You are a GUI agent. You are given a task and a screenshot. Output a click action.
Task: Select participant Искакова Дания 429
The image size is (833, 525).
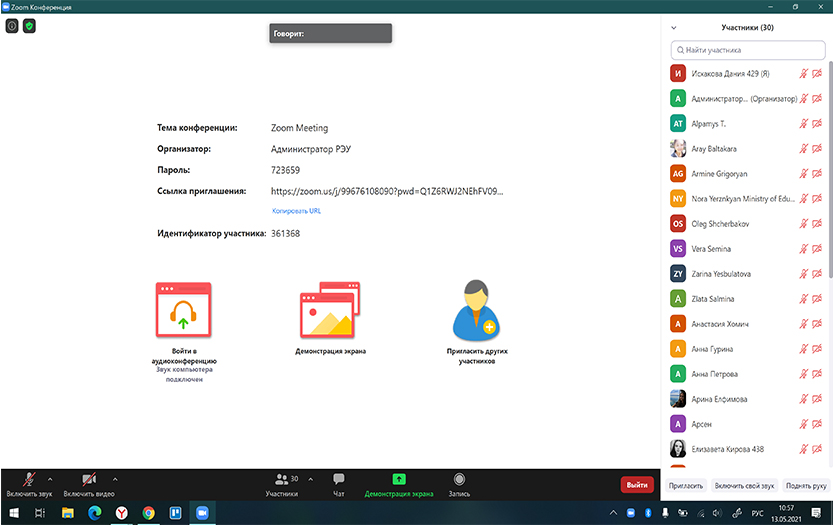(748, 73)
